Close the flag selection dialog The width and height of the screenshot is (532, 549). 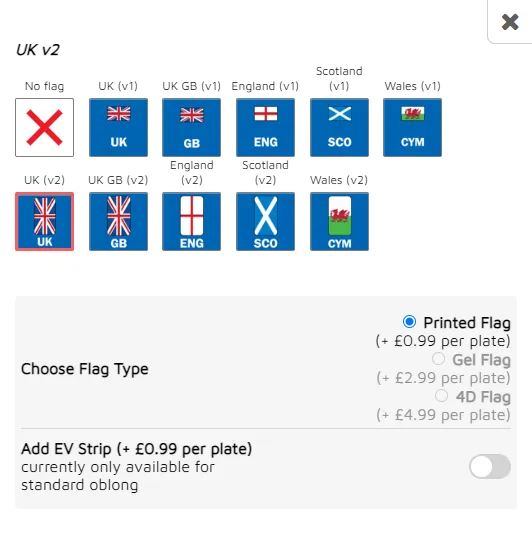tap(510, 22)
